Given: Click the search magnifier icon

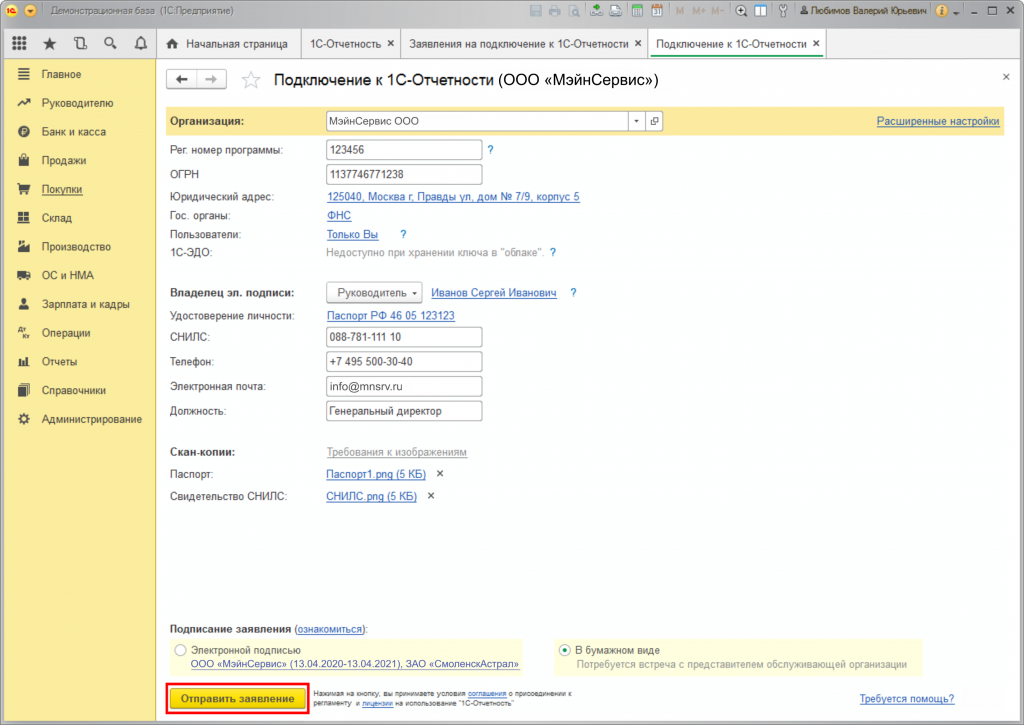Looking at the screenshot, I should [x=110, y=44].
